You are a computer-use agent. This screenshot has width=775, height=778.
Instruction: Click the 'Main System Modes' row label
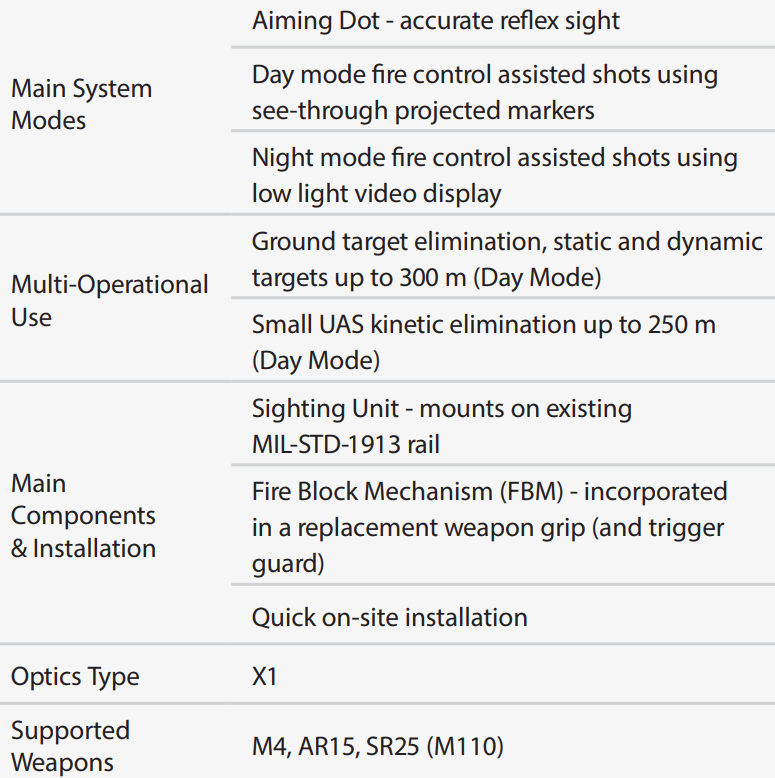tap(81, 104)
